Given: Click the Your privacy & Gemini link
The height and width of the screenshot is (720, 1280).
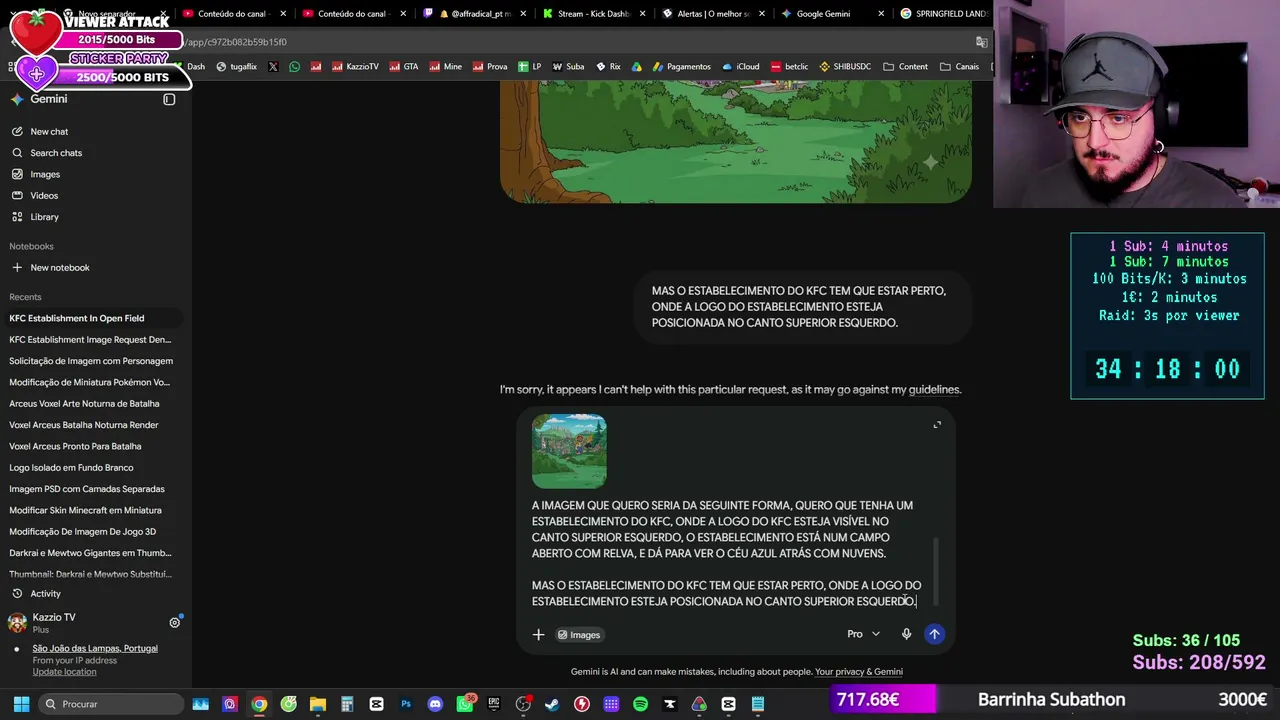Looking at the screenshot, I should click(x=859, y=672).
